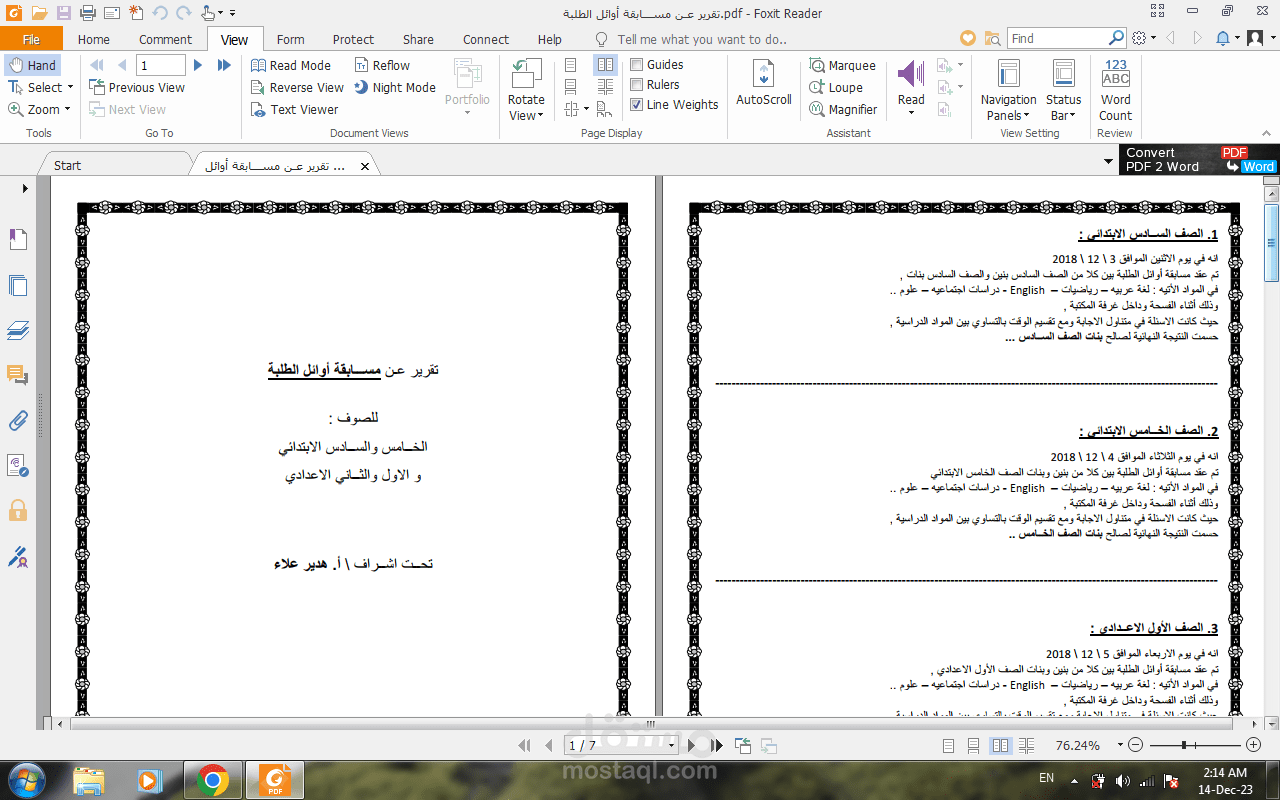Click the zoom in plus button

(1253, 745)
